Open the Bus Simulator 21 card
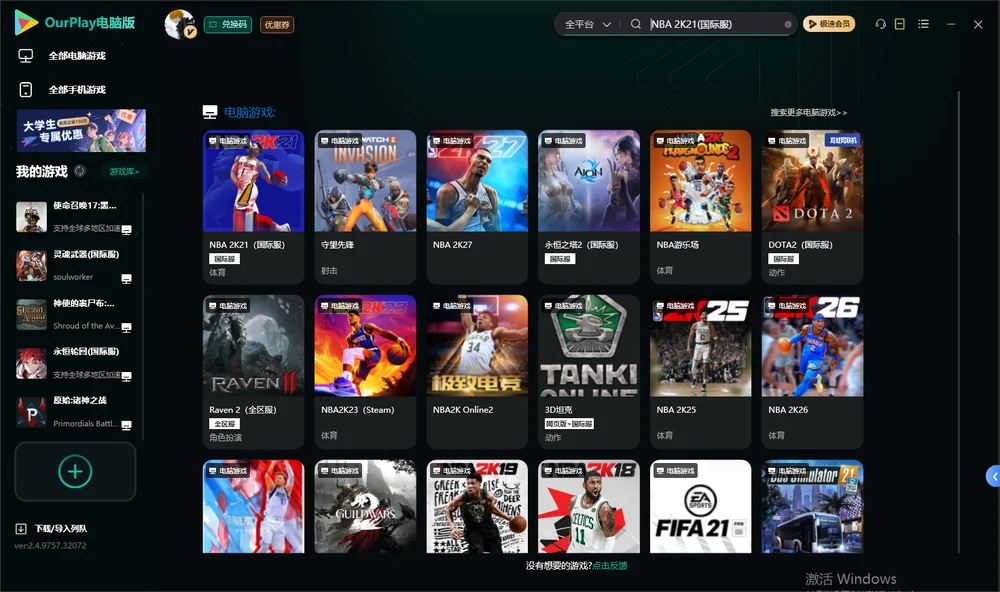Screen dimensions: 1000x592 pyautogui.click(x=812, y=507)
